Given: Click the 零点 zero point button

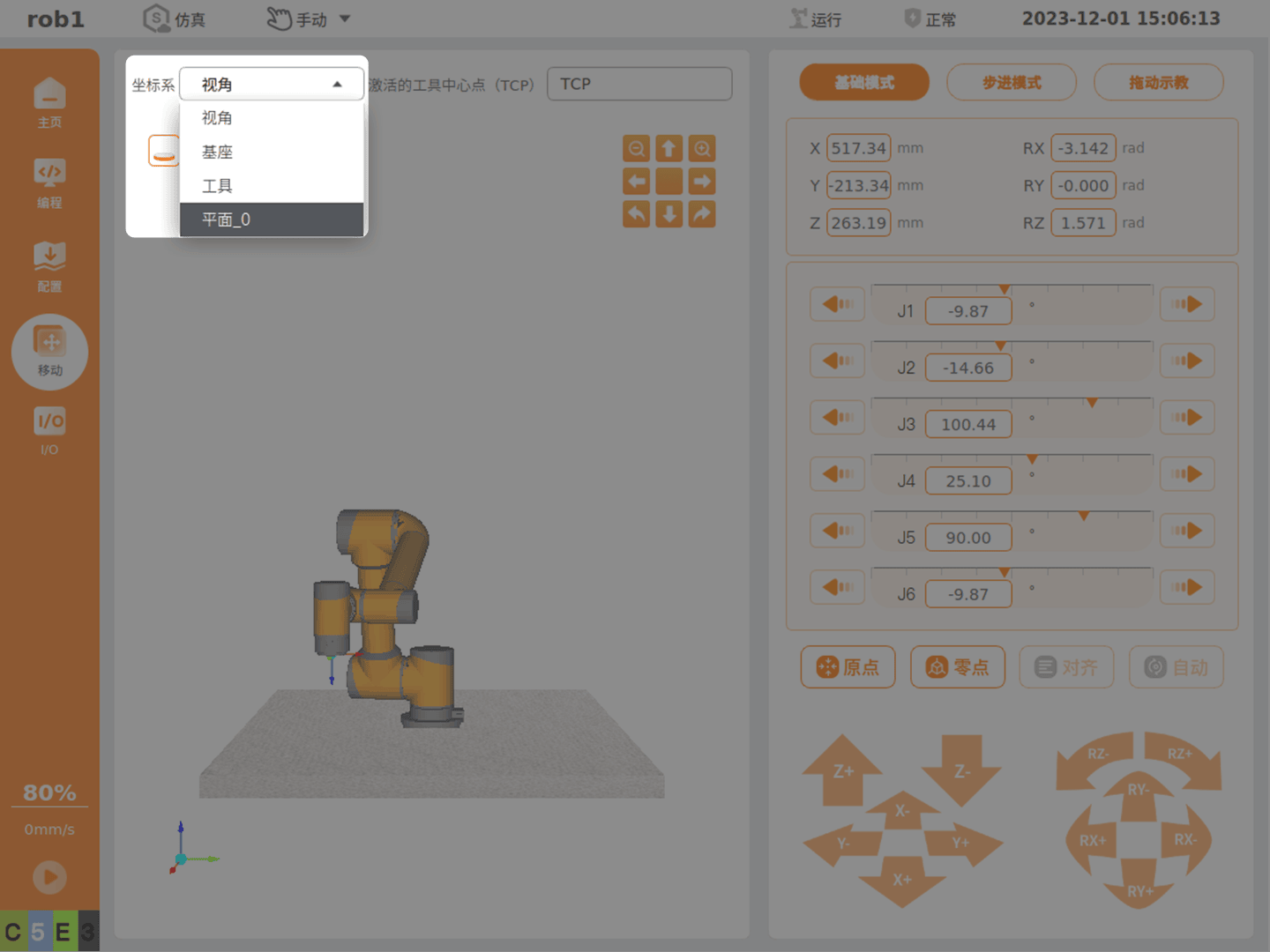Looking at the screenshot, I should (x=958, y=667).
